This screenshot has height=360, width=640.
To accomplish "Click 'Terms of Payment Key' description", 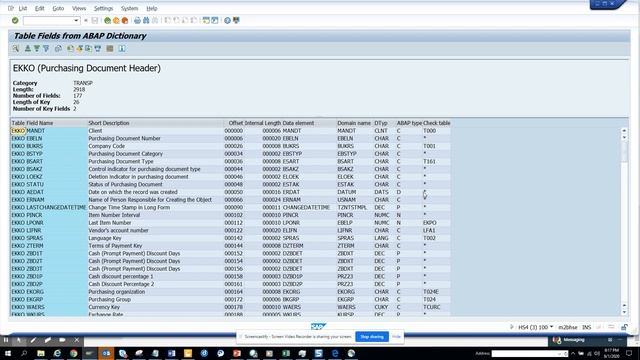I will [115, 246].
